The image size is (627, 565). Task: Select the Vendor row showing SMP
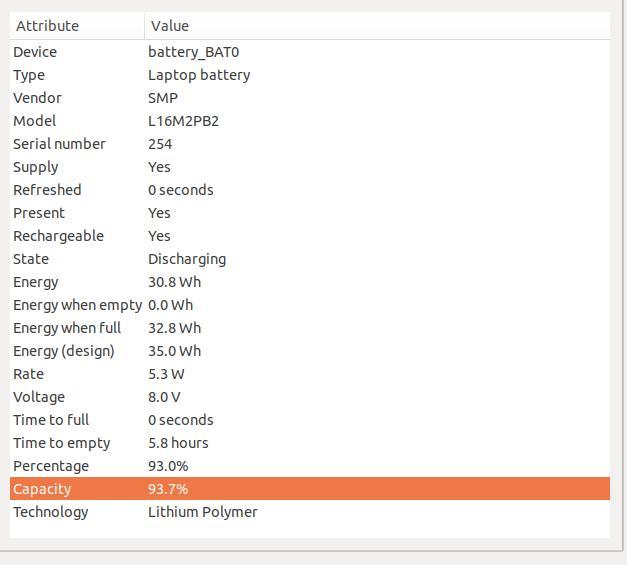[310, 98]
